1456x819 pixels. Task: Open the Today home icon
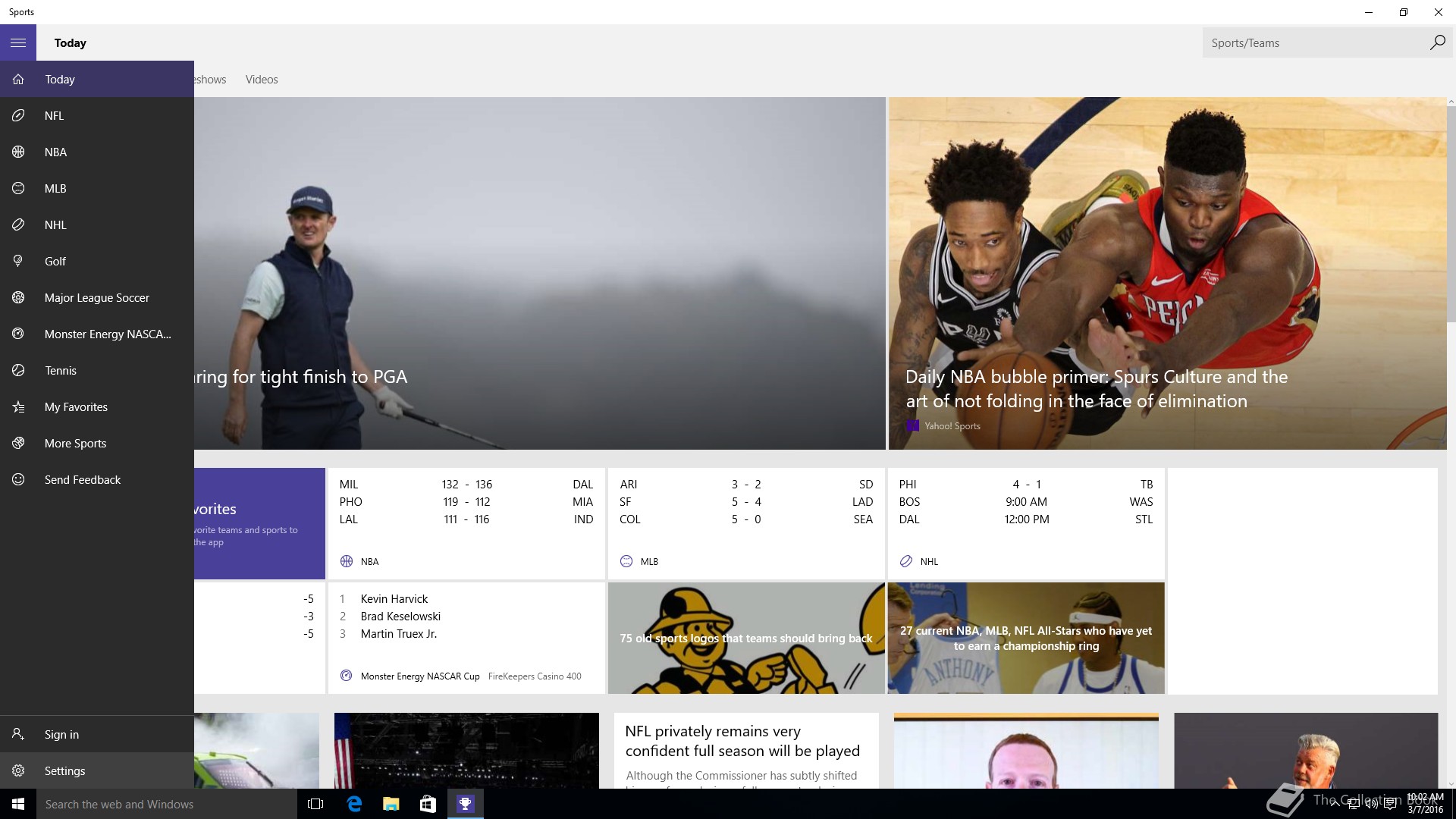point(18,80)
